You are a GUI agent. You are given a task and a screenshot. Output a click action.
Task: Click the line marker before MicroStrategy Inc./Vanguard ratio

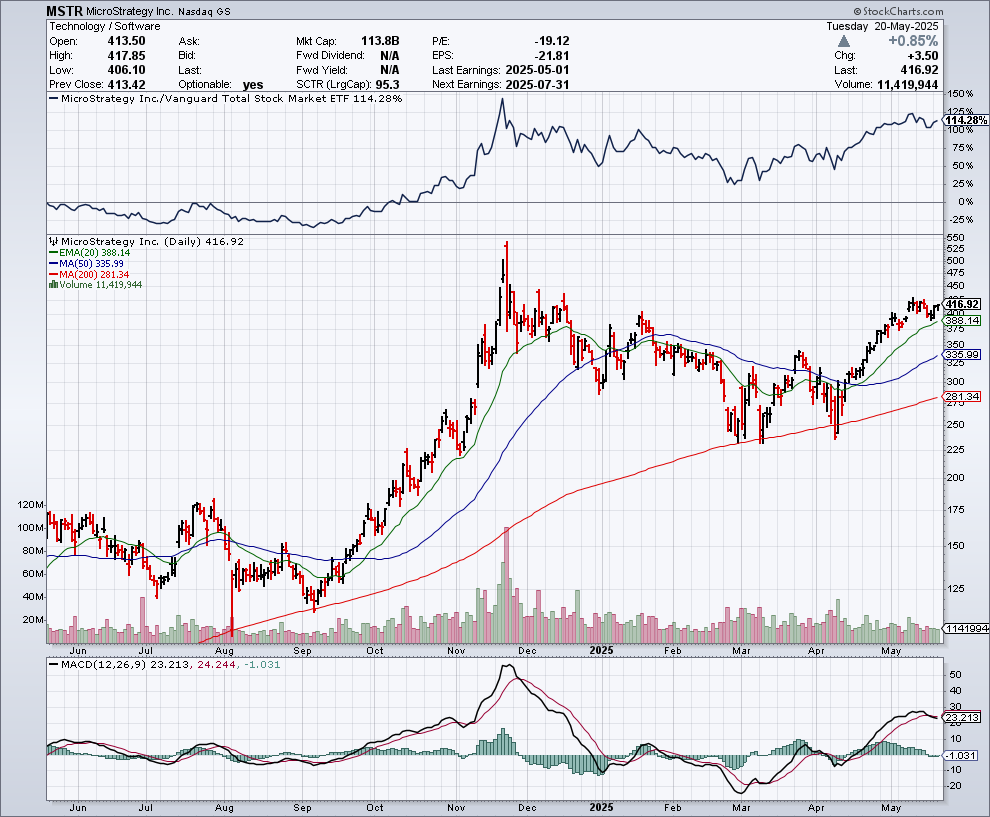tap(54, 100)
